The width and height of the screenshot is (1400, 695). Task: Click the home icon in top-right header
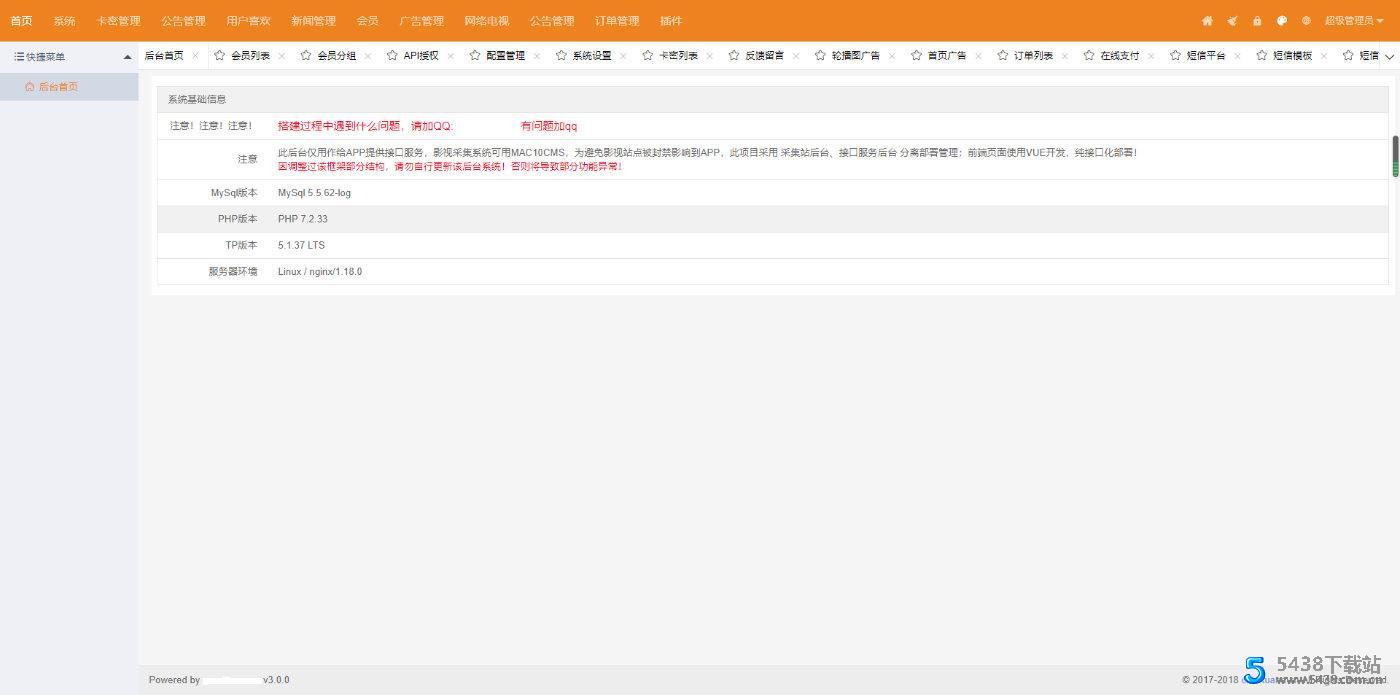1207,21
